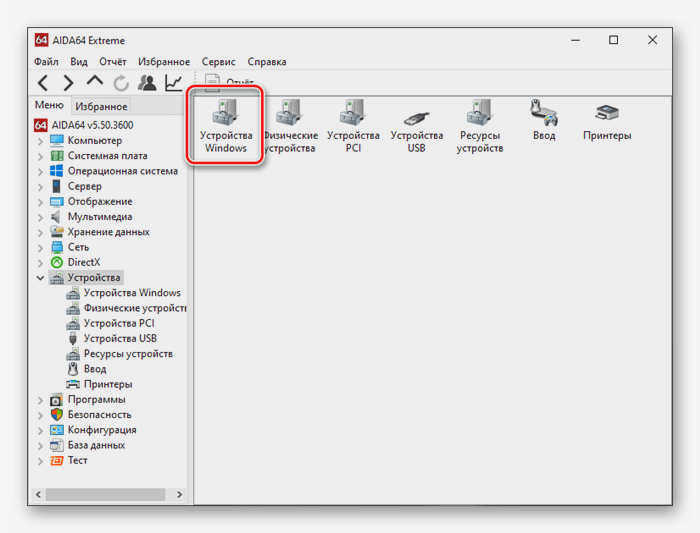
Task: Click the user silhouette toolbar icon
Action: tap(147, 83)
